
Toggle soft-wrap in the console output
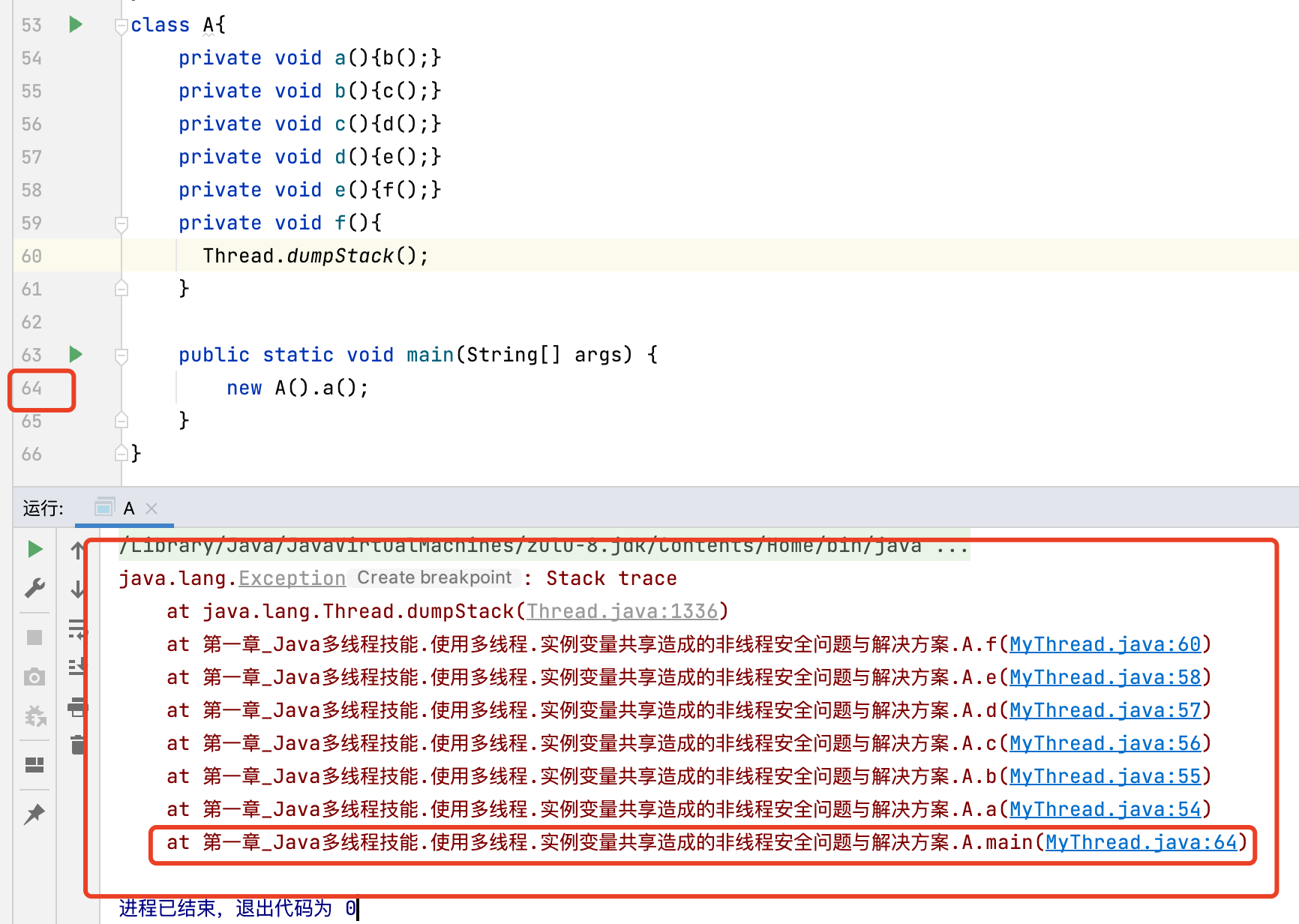coord(77,628)
